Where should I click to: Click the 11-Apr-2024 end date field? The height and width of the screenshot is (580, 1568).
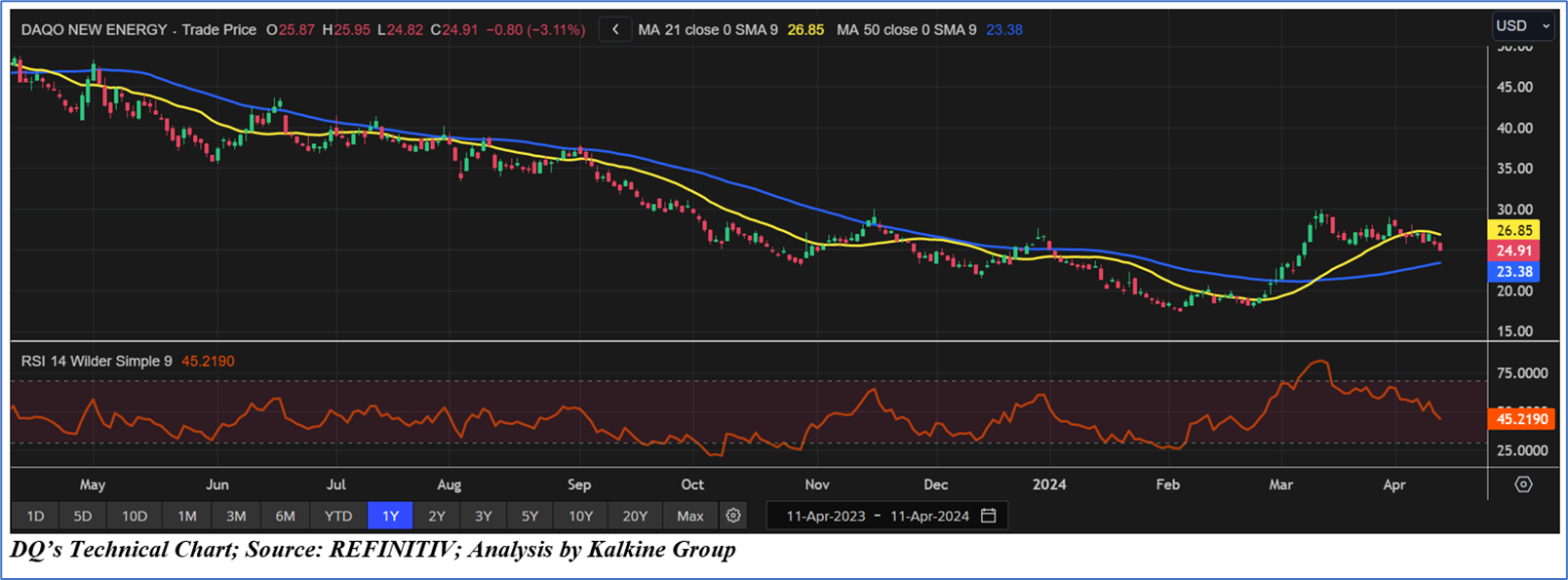point(929,516)
